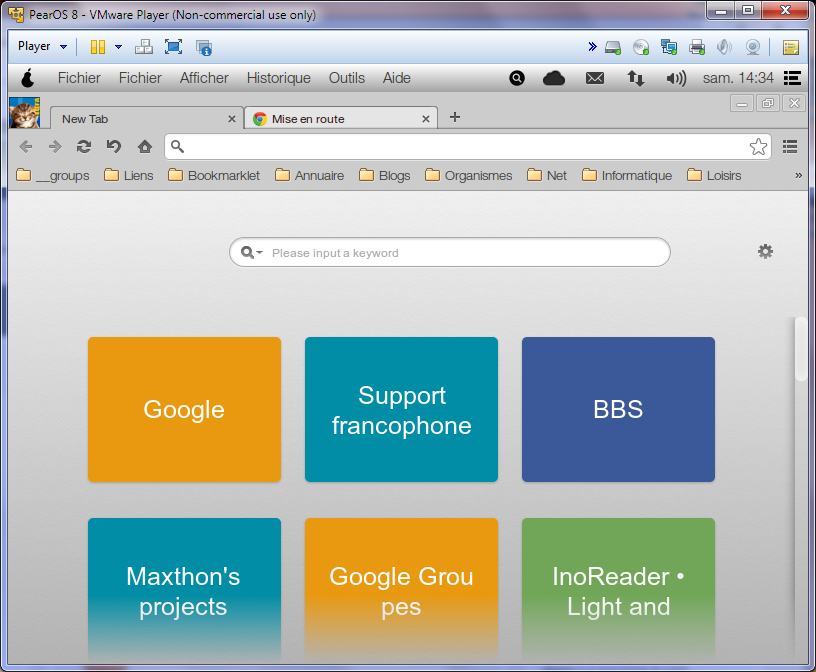
Task: Open a new browser tab with plus
Action: (x=455, y=117)
